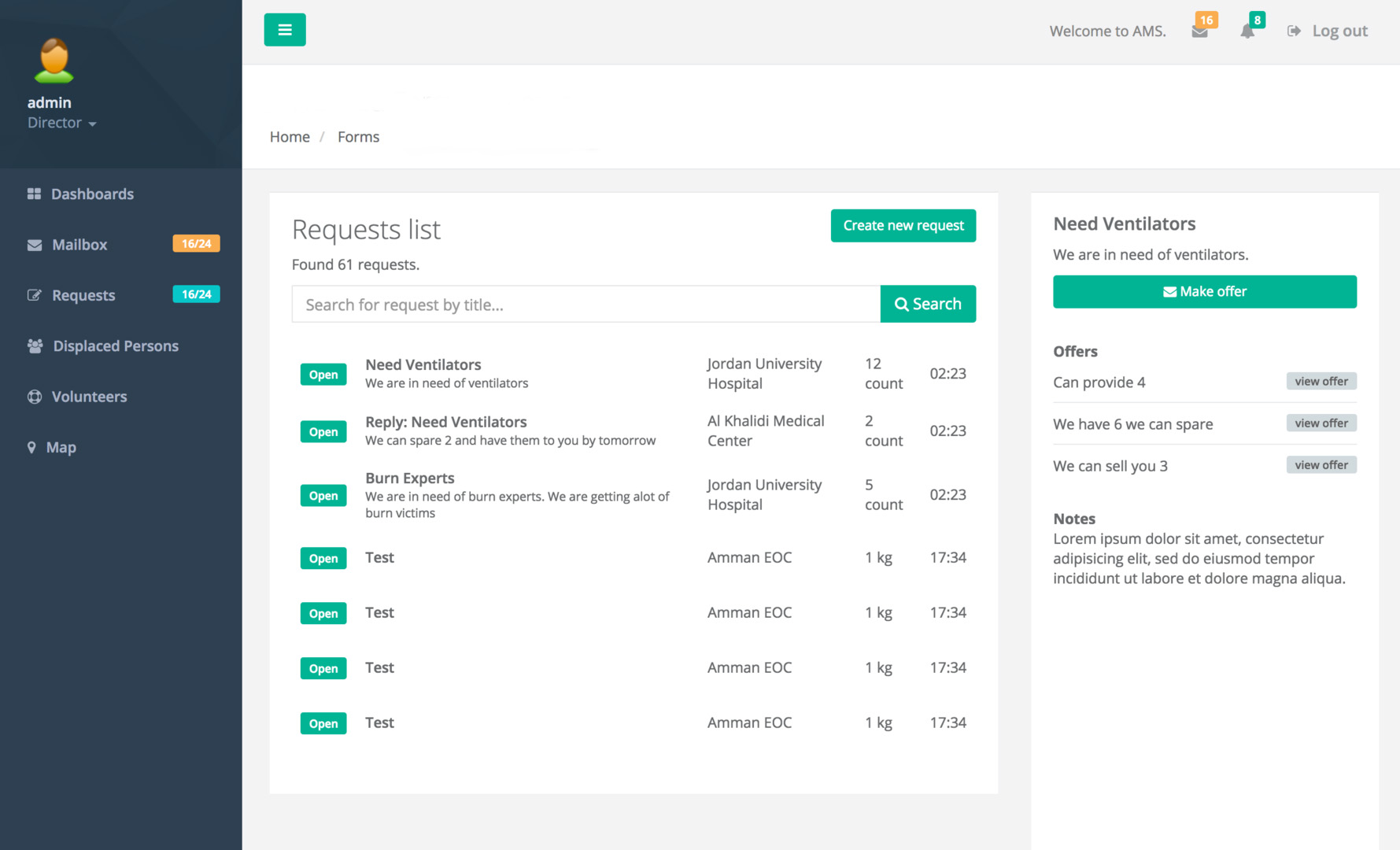Click the blue 16/24 Requests badge
The height and width of the screenshot is (850, 1400).
[196, 294]
